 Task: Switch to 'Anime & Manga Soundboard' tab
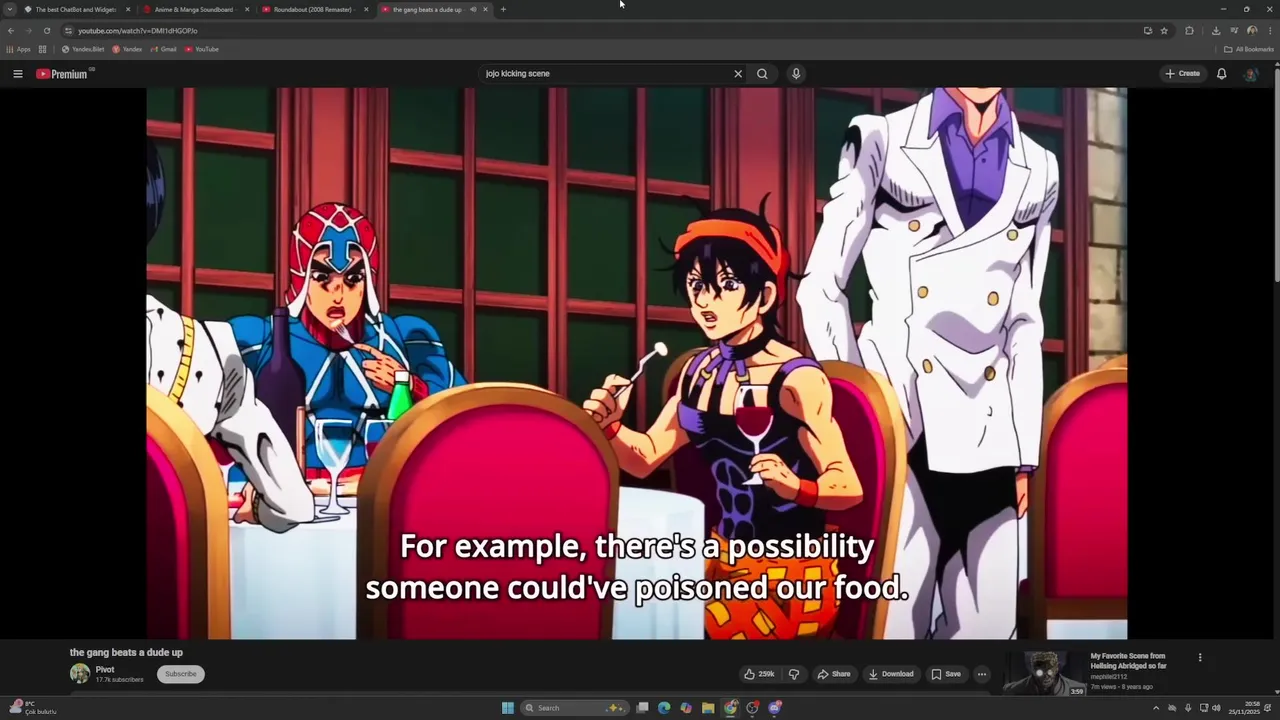pos(194,9)
